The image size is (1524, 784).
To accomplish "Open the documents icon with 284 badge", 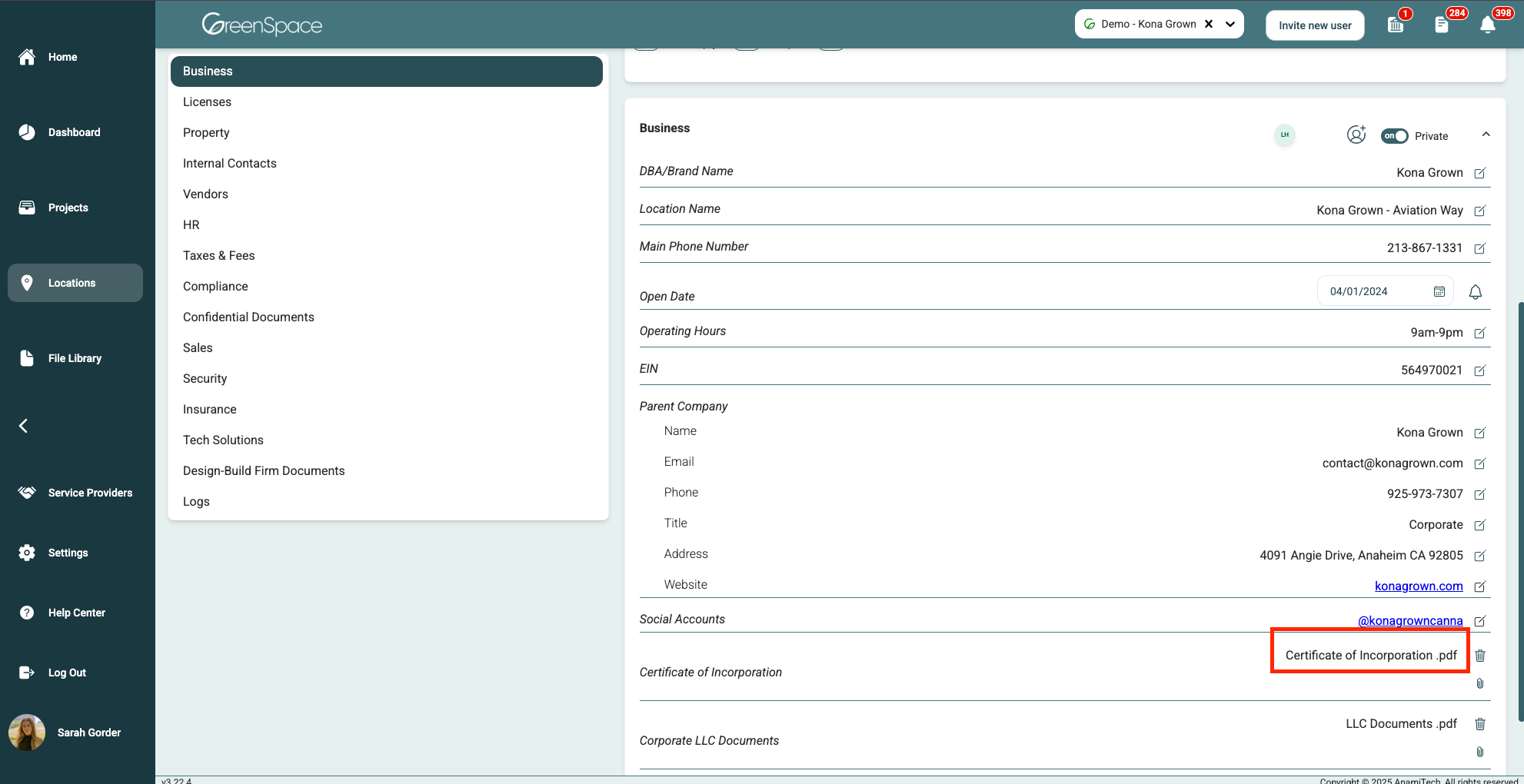I will pos(1442,25).
